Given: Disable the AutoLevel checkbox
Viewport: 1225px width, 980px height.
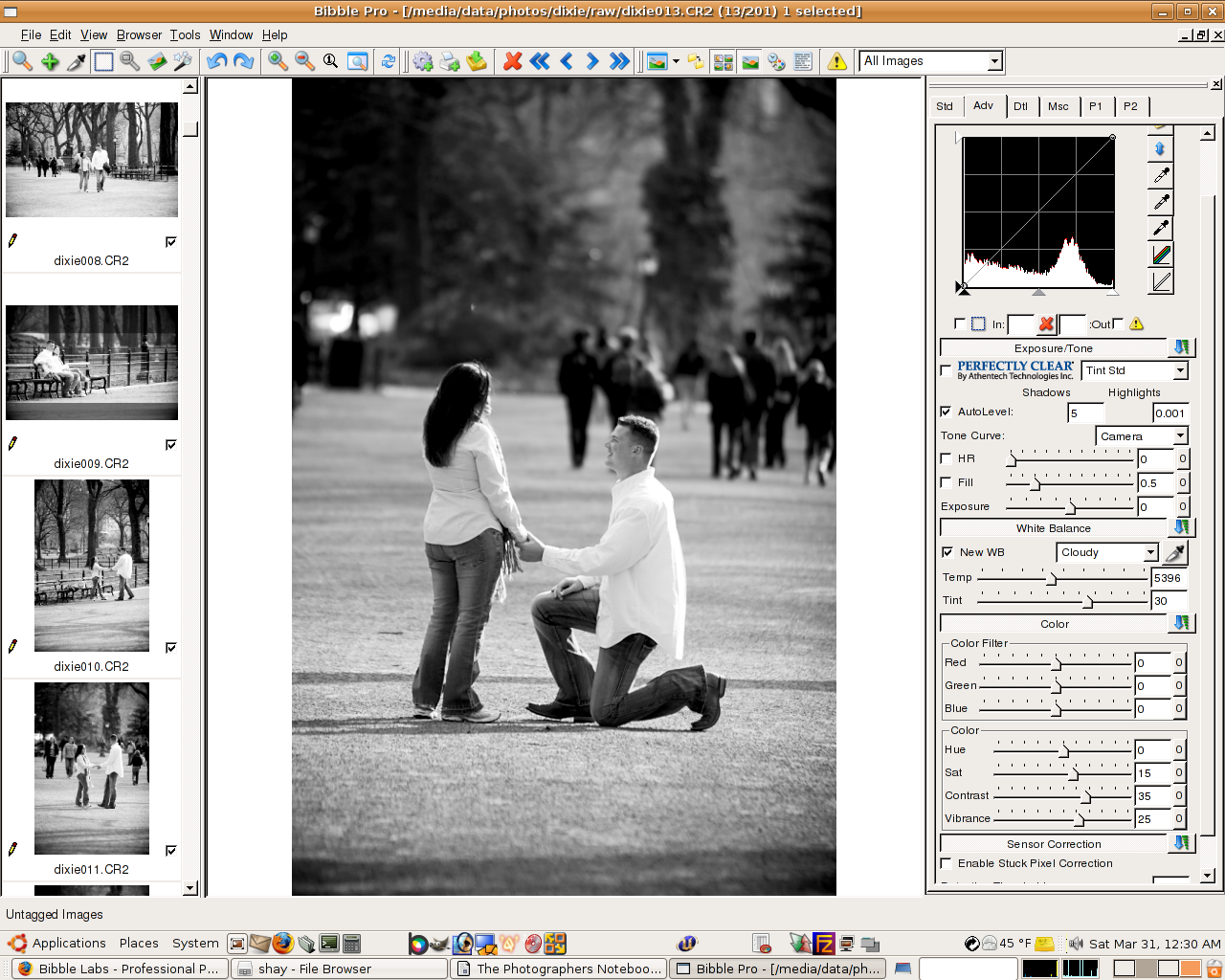Looking at the screenshot, I should click(947, 412).
